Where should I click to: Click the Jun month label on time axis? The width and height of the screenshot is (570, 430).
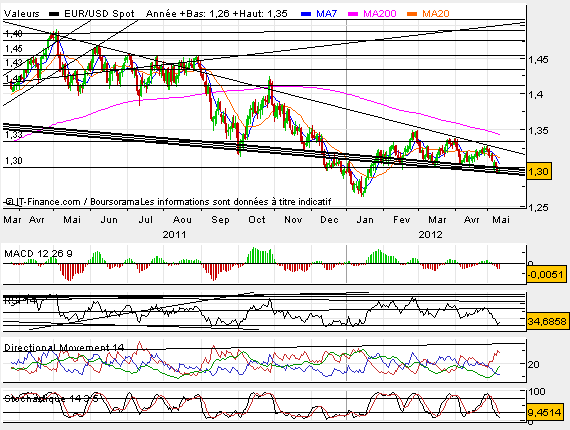(x=109, y=220)
